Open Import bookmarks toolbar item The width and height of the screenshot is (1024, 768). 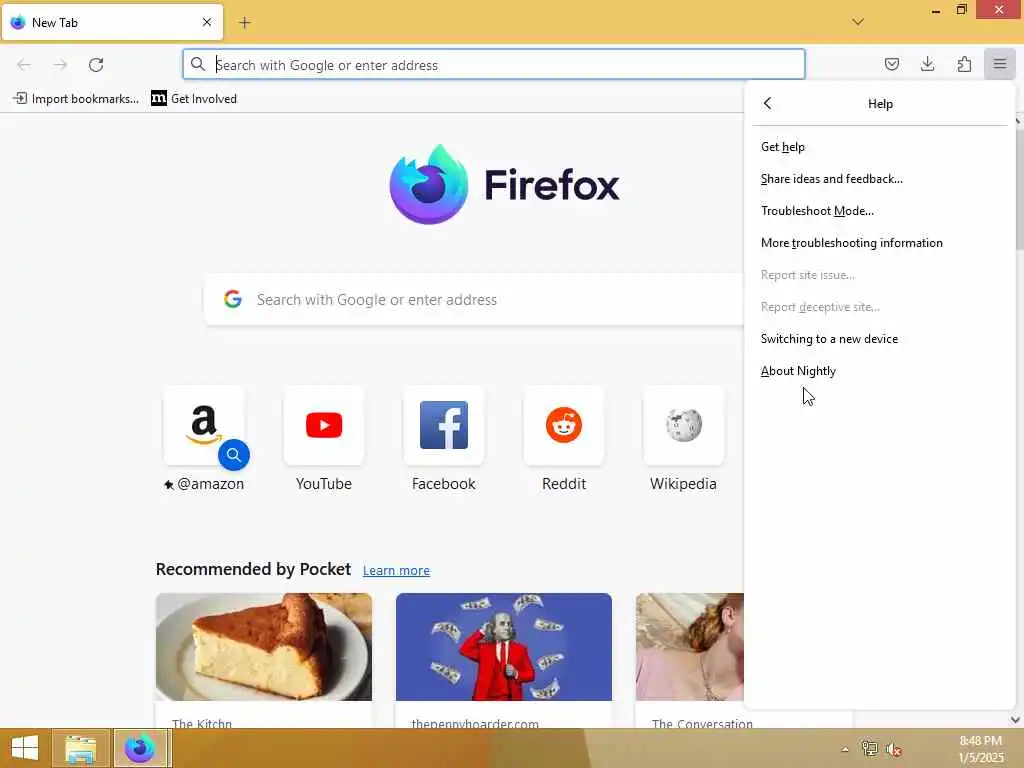coord(76,99)
